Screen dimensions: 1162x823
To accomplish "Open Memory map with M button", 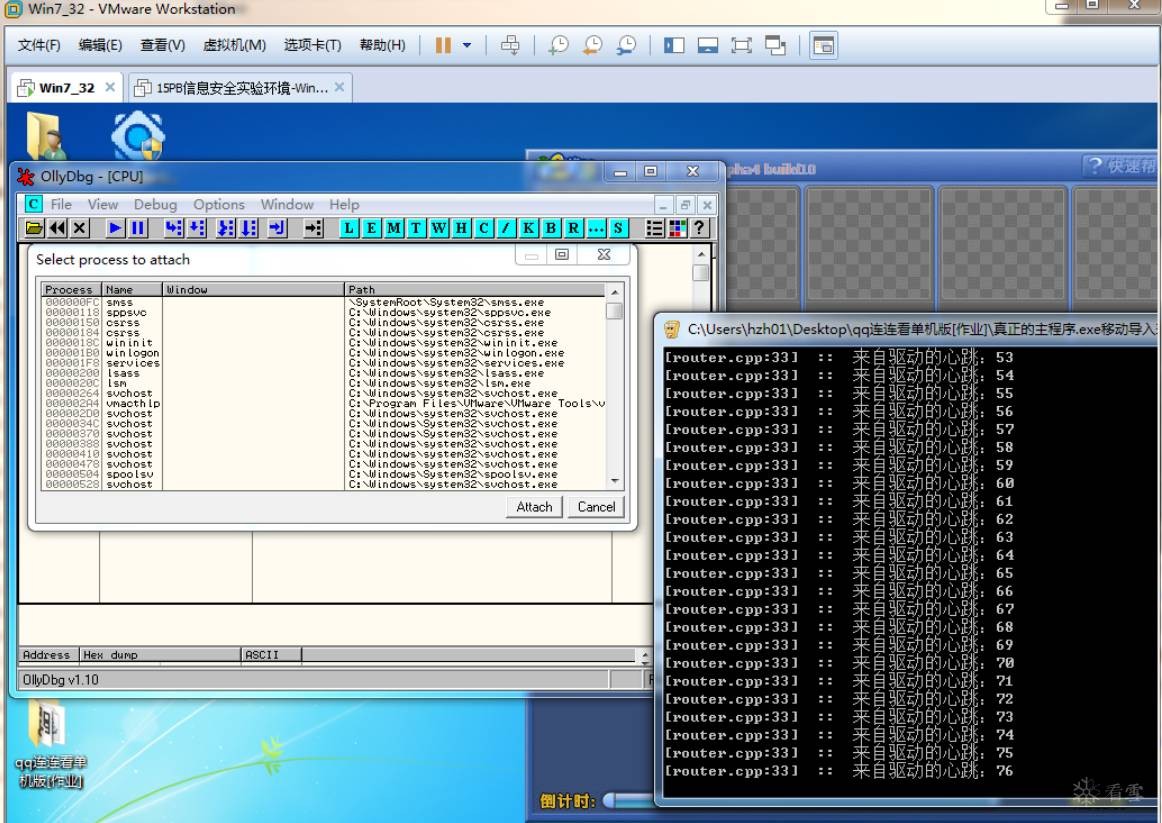I will click(394, 228).
